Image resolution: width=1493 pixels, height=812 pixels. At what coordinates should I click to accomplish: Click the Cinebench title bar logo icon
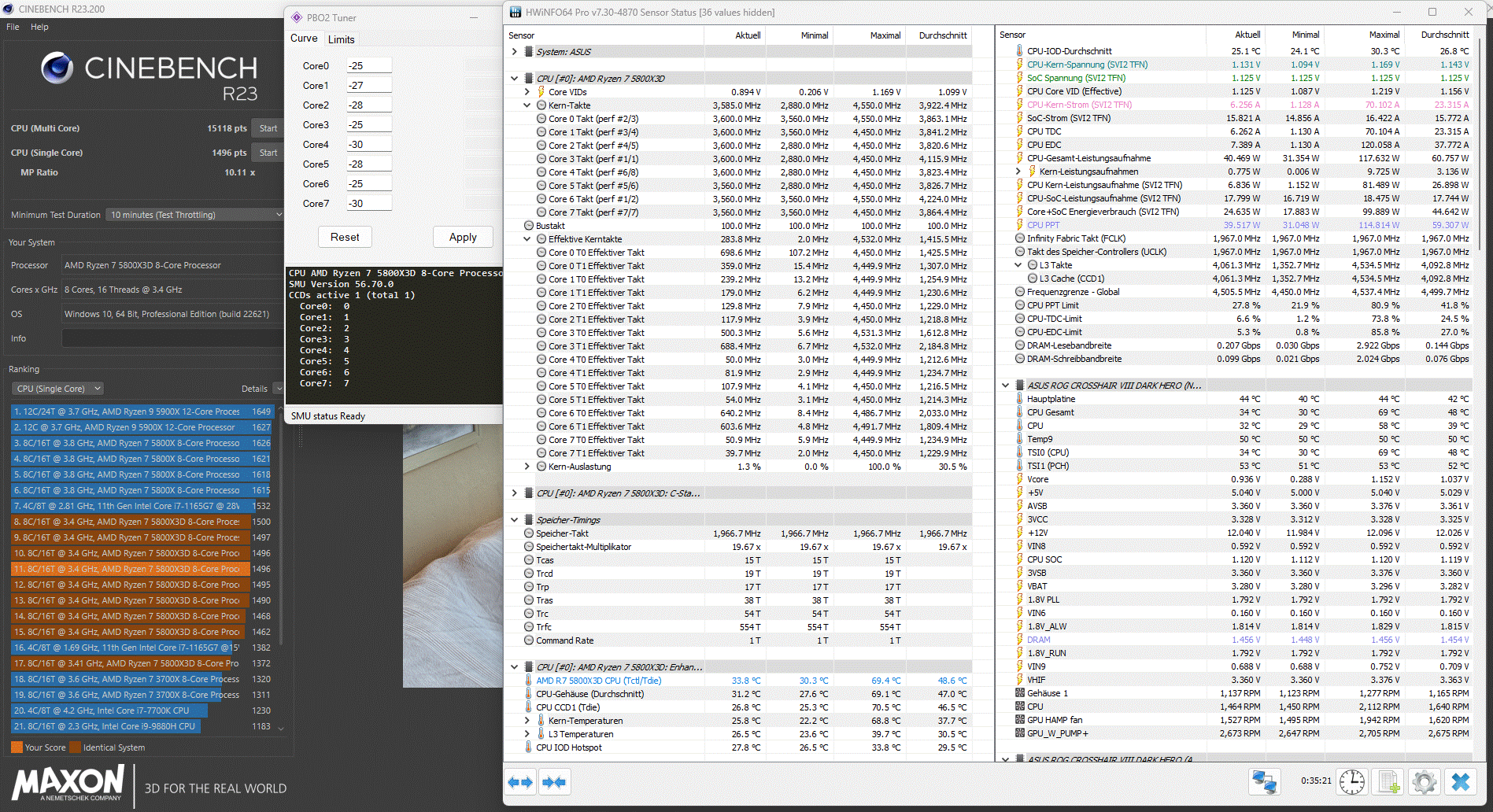pos(9,9)
